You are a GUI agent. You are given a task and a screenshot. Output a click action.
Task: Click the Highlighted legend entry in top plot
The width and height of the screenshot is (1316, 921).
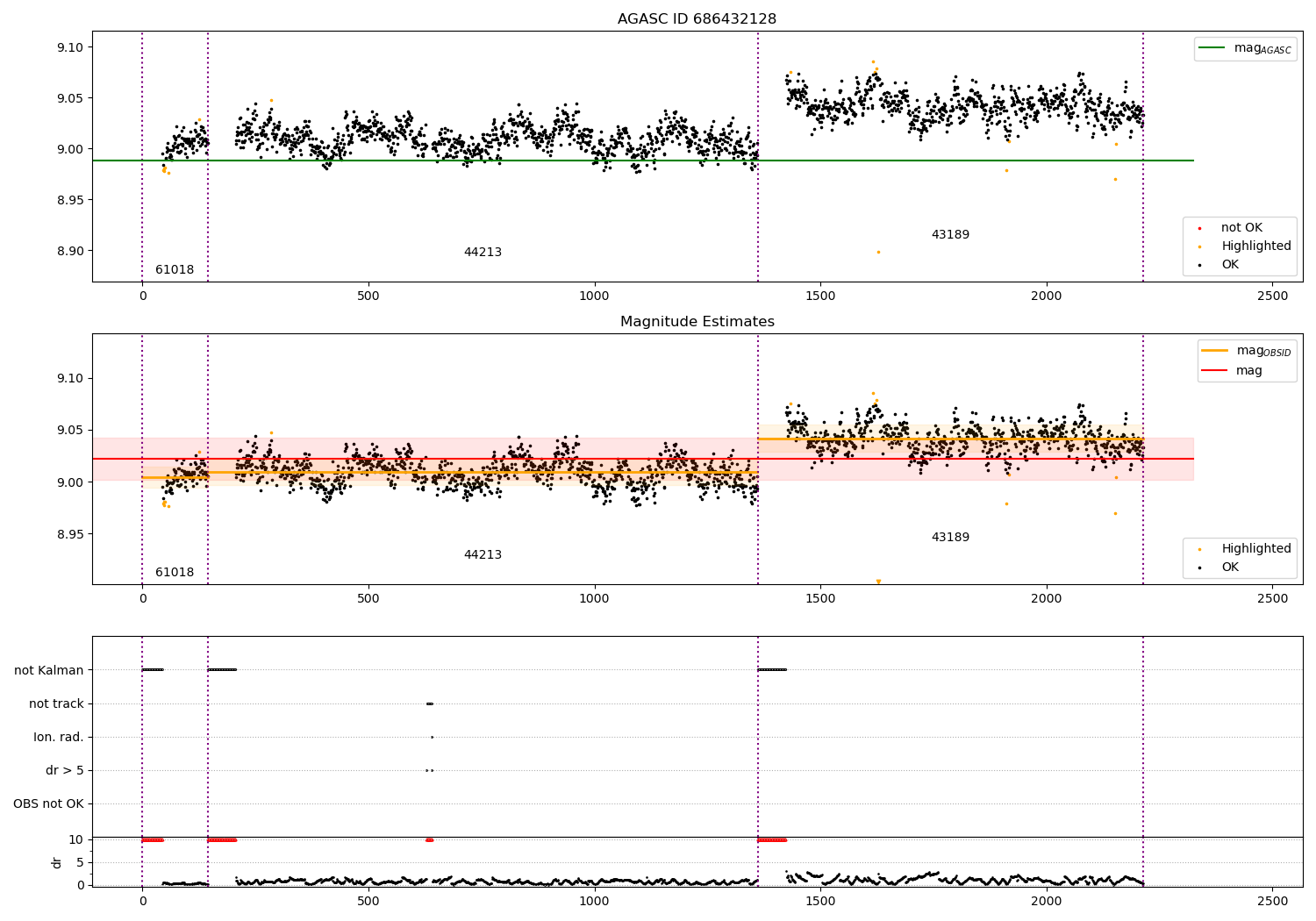tap(1240, 246)
